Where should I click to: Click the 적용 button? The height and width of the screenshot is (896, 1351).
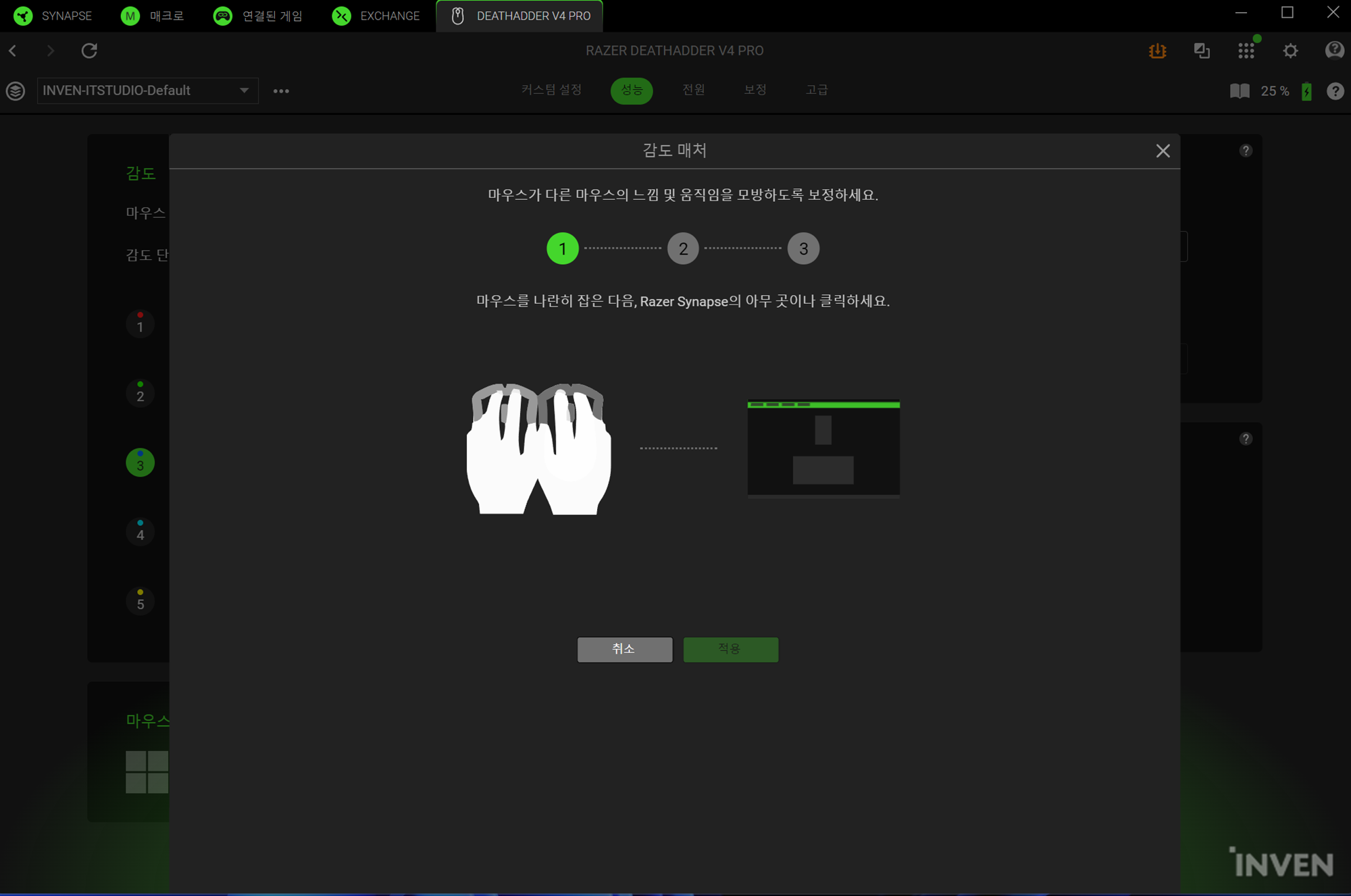(x=731, y=649)
